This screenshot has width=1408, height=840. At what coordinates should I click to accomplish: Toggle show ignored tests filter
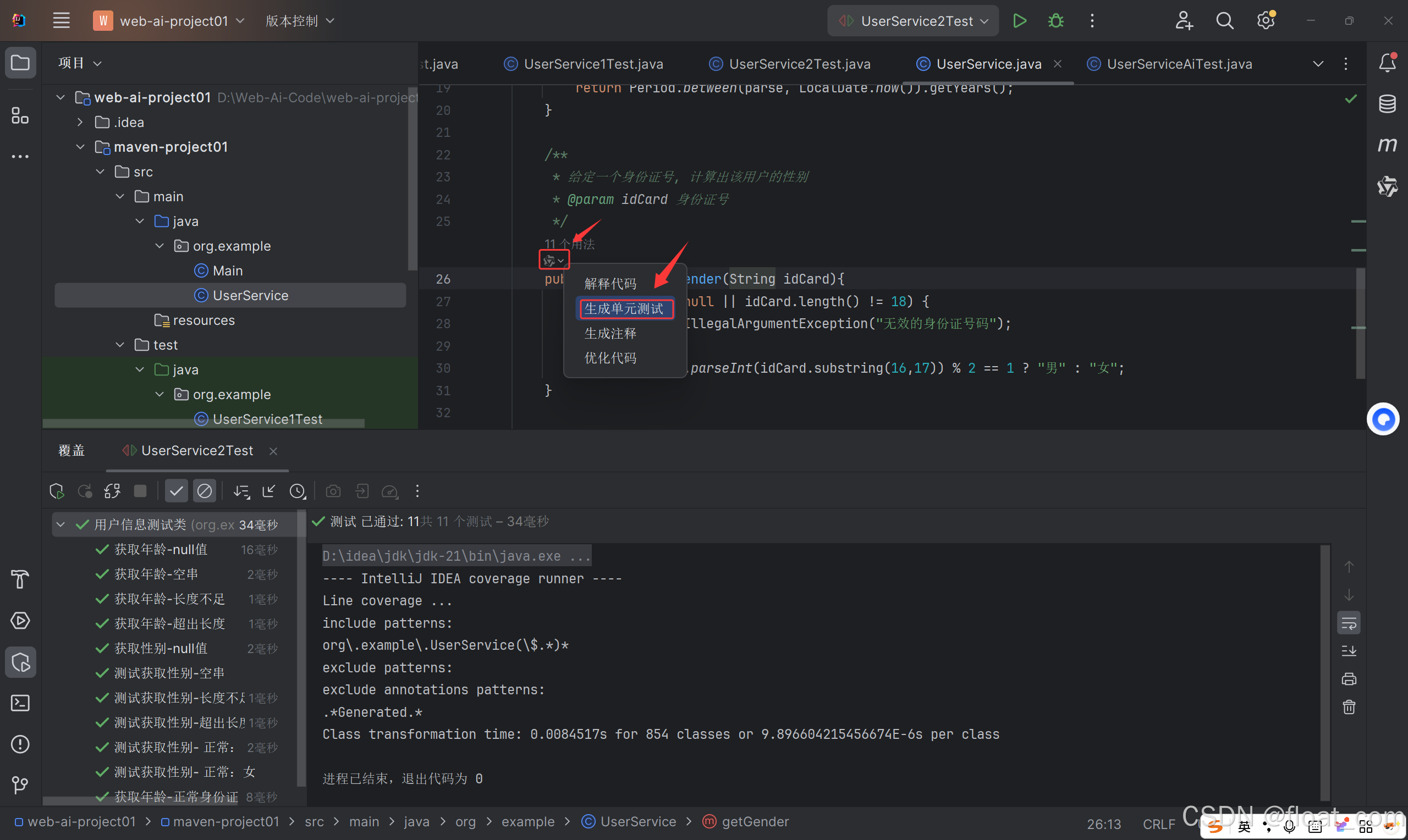click(x=205, y=491)
